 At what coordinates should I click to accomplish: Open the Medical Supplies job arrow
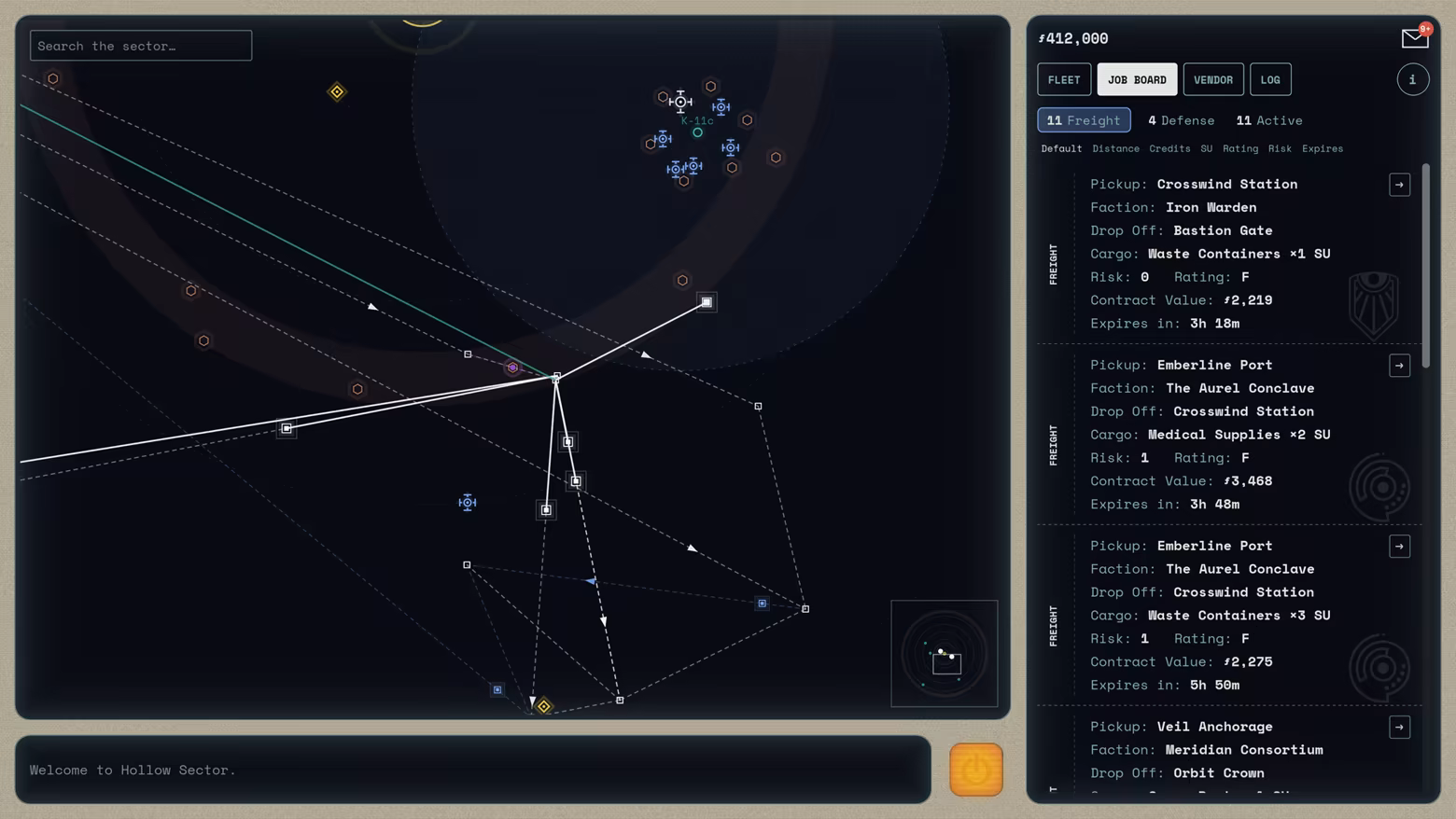click(1399, 366)
